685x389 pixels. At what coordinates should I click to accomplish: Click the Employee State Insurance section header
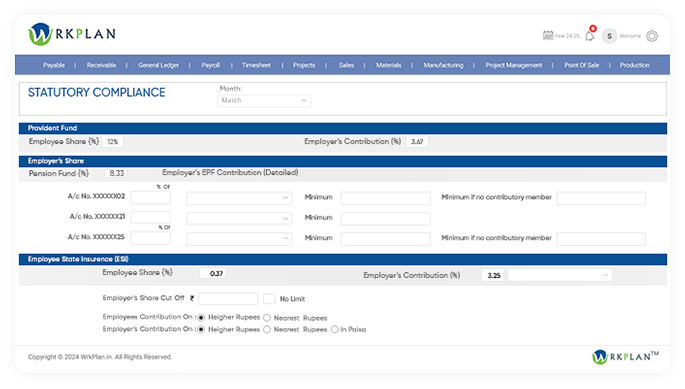tap(342, 259)
